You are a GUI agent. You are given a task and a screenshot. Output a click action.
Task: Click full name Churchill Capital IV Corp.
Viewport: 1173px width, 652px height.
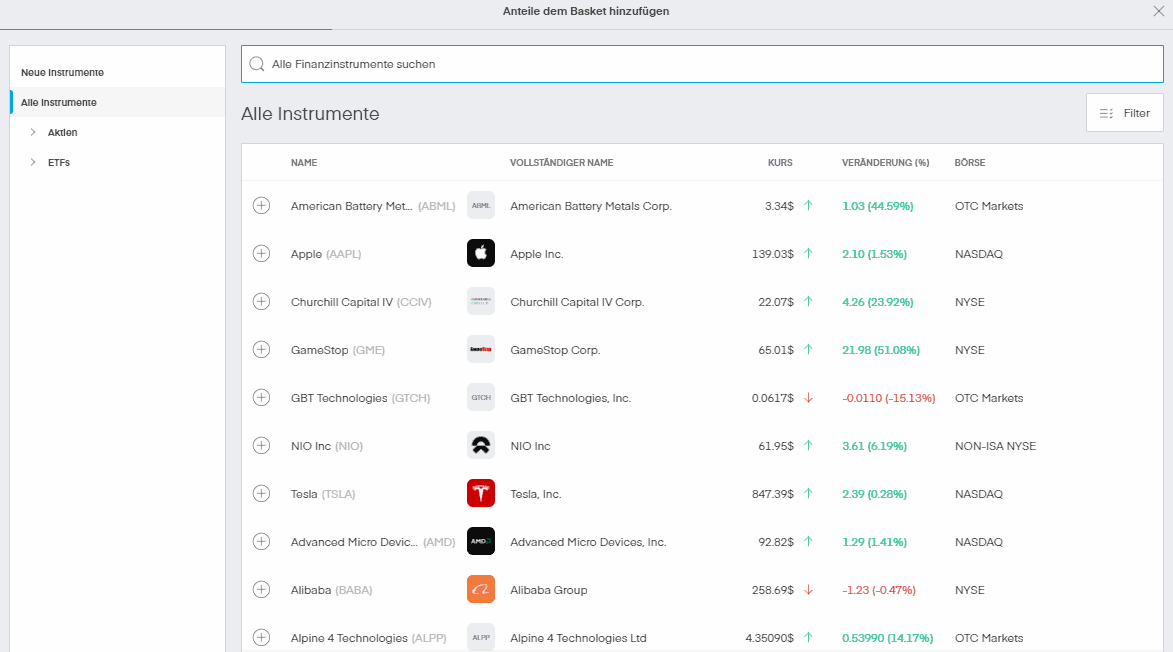(x=577, y=302)
